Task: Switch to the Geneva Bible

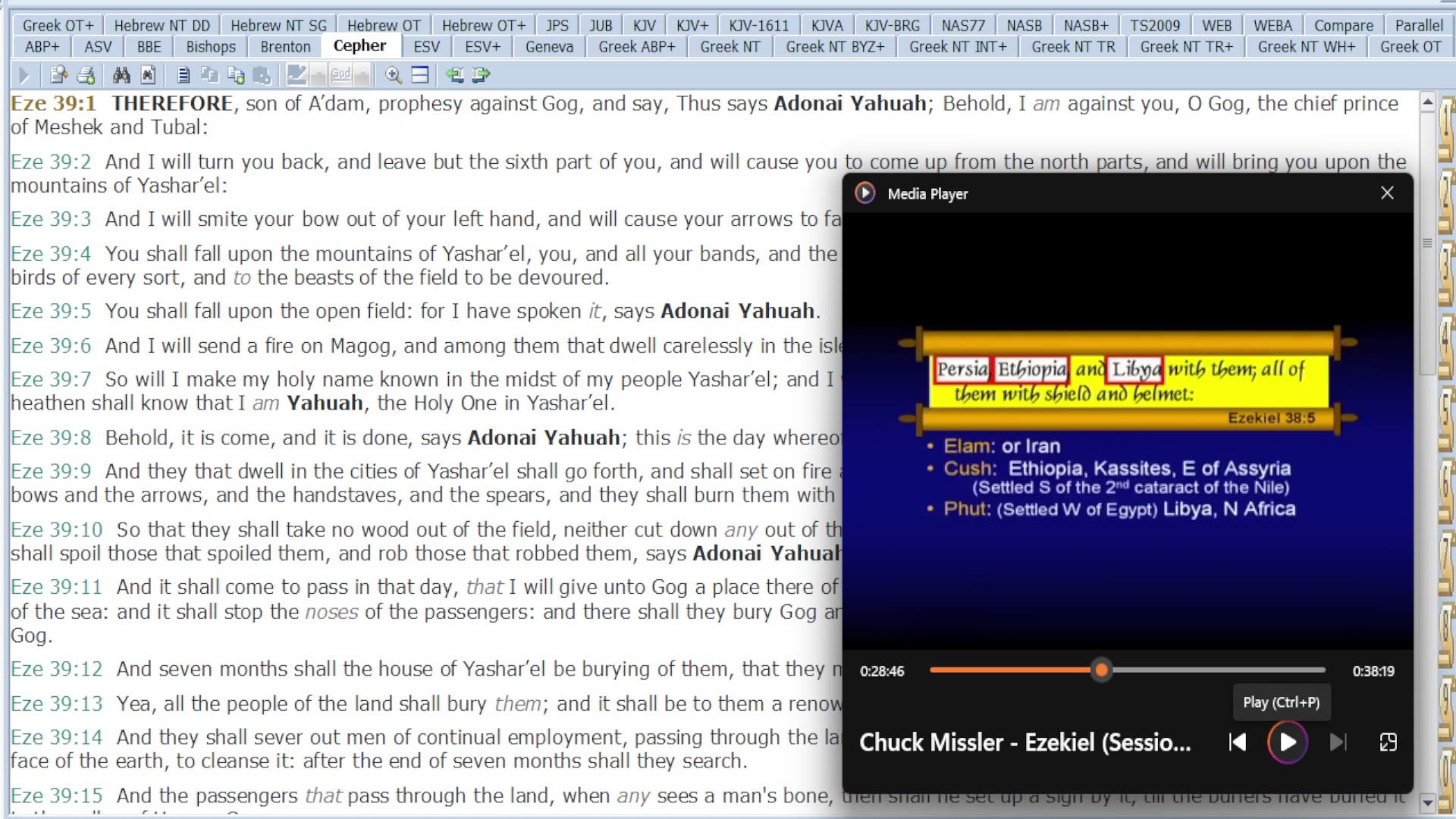Action: click(549, 46)
